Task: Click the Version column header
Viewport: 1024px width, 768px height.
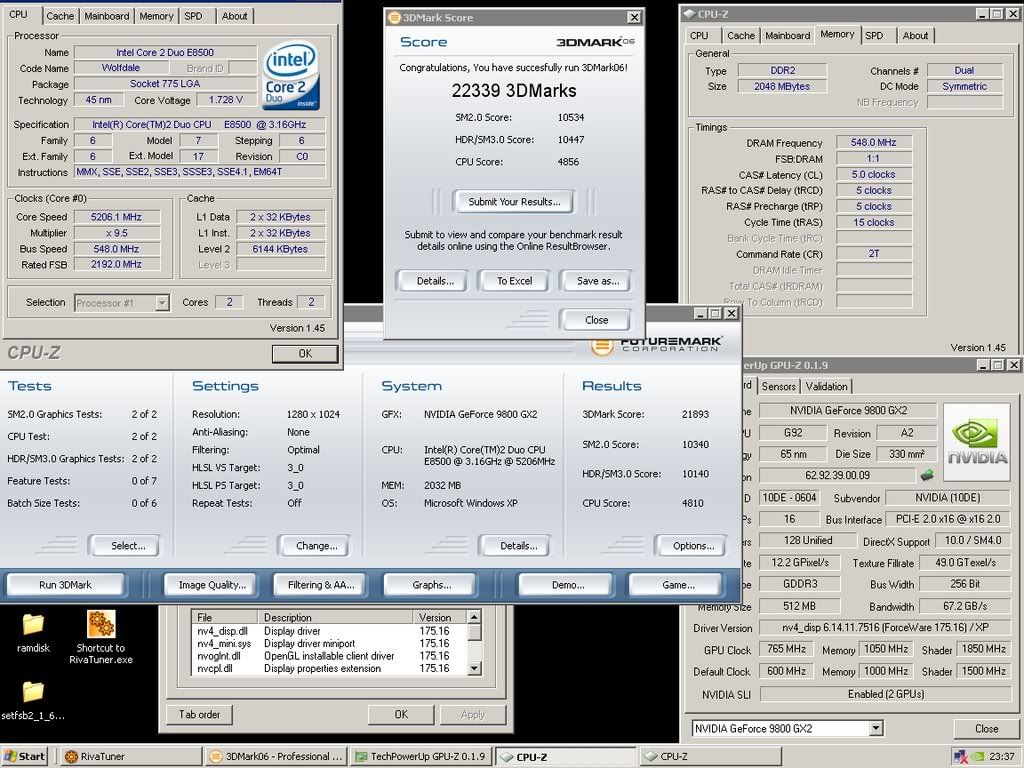Action: tap(440, 617)
